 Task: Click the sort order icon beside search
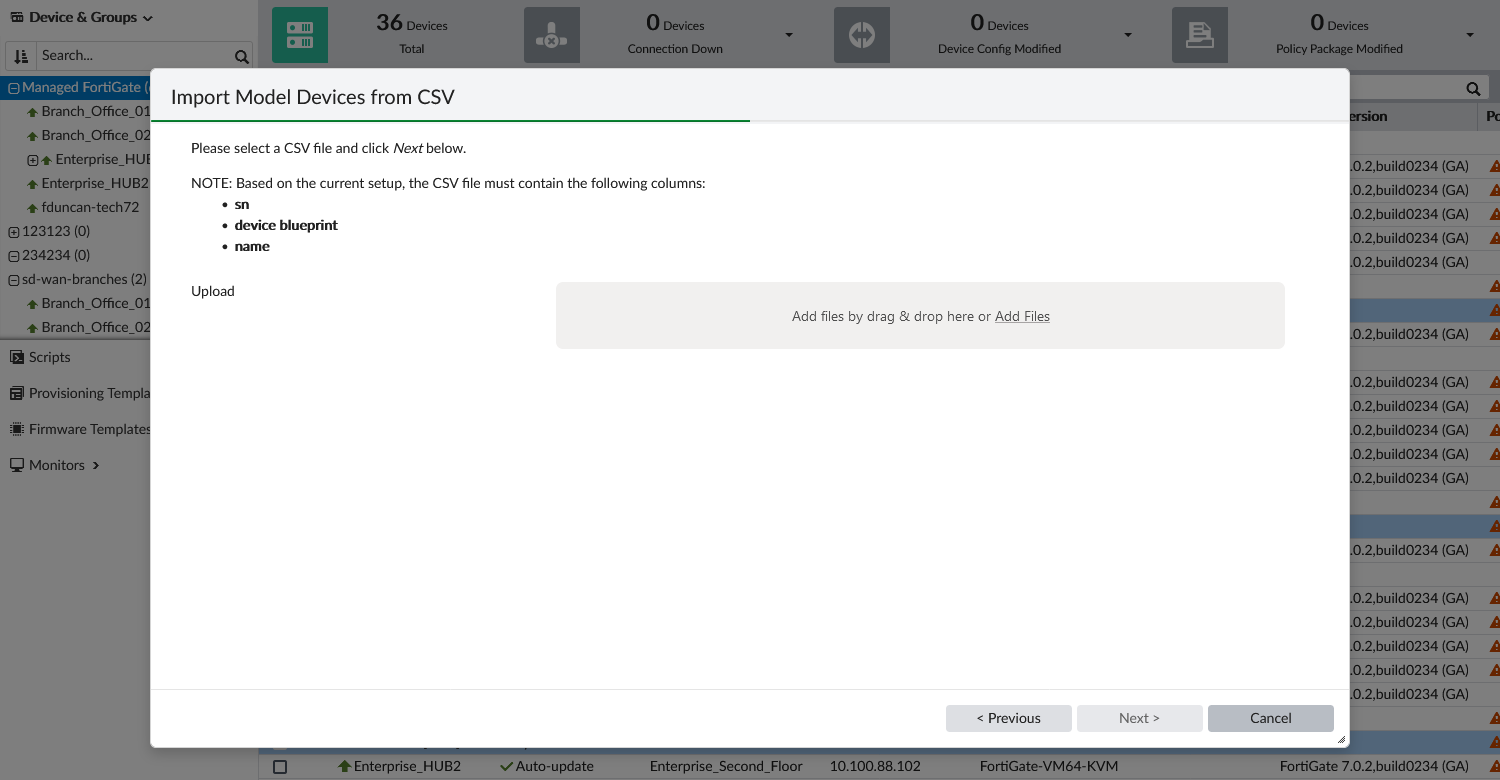click(21, 56)
